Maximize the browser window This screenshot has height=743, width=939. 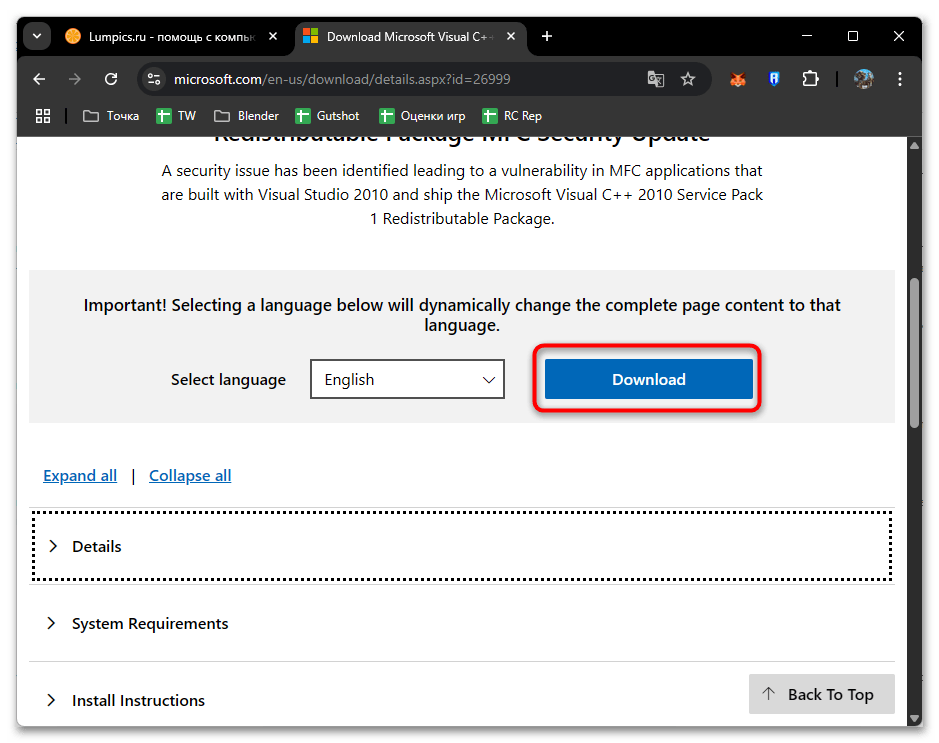tap(853, 37)
